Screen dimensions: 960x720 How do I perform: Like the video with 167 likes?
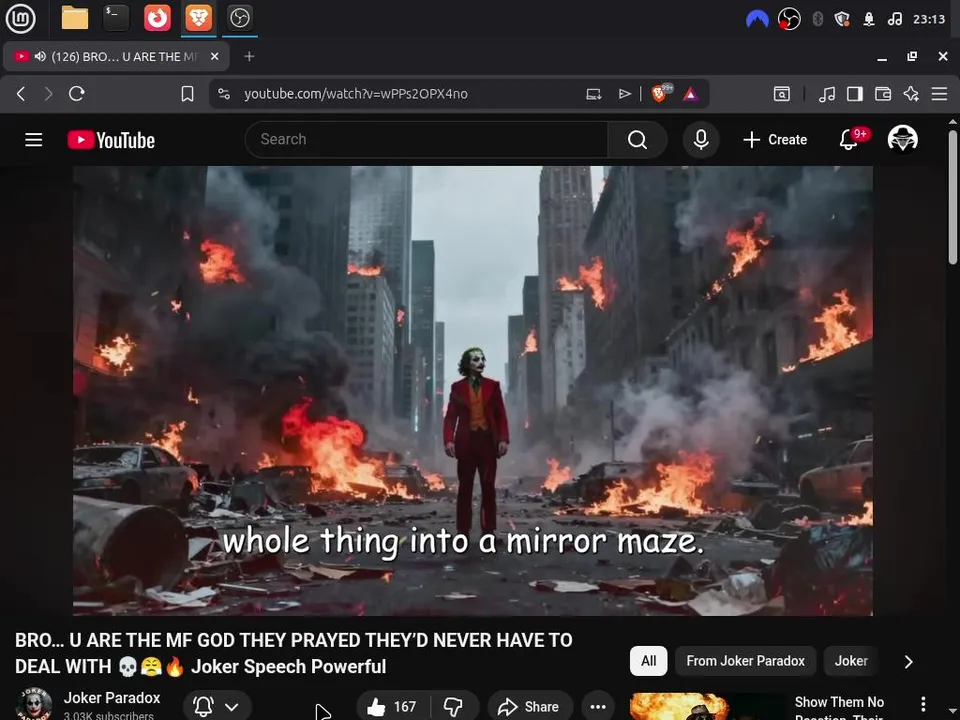point(393,707)
